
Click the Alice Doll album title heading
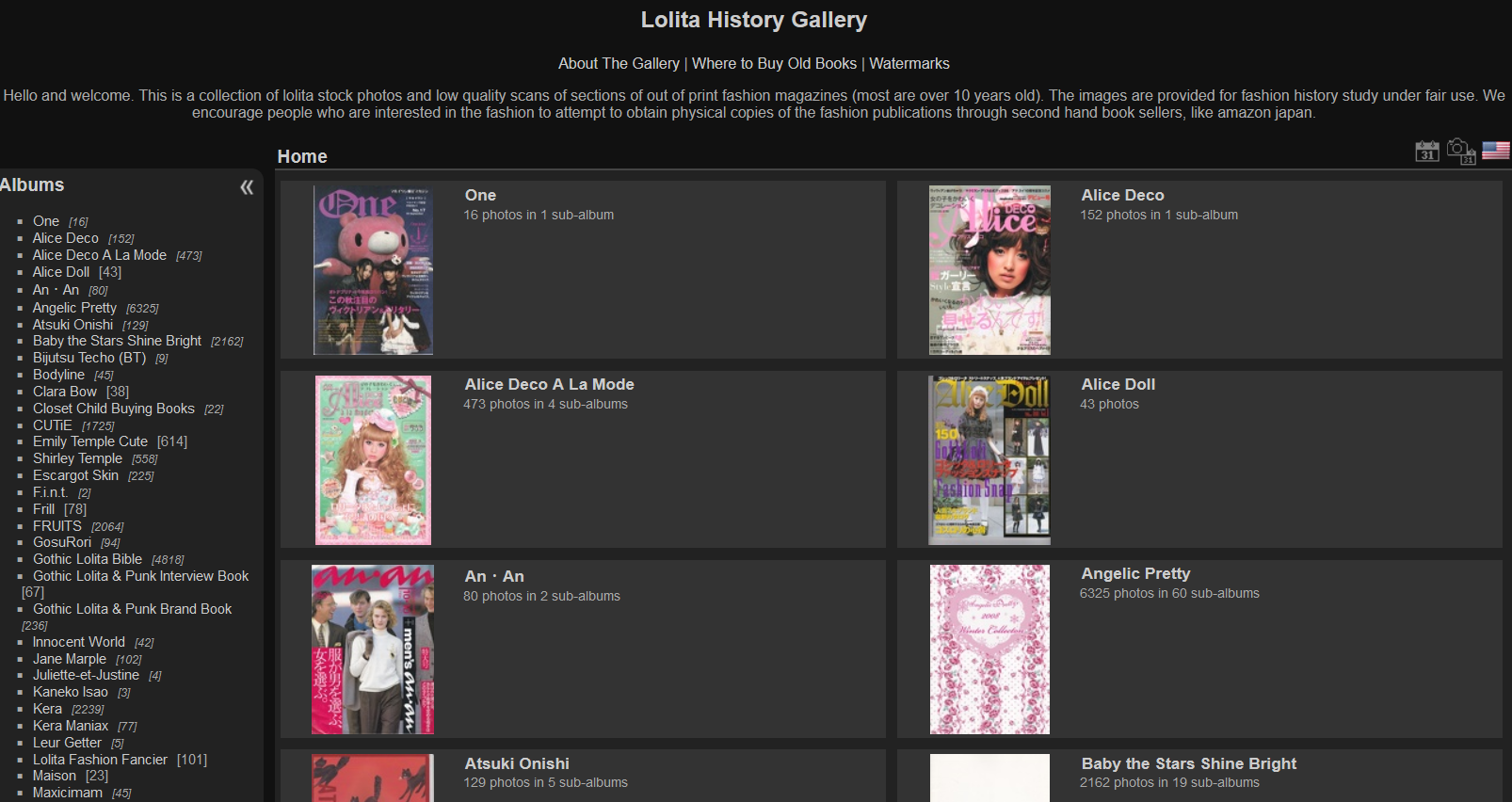tap(1118, 385)
